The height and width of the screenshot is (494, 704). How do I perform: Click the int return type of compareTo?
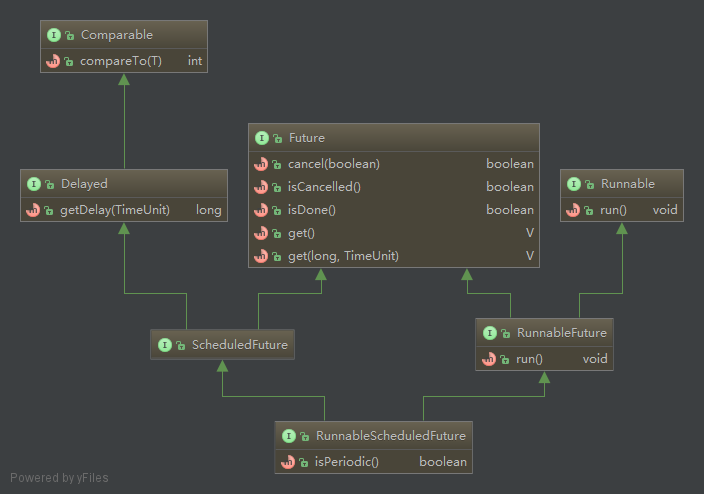pos(195,61)
